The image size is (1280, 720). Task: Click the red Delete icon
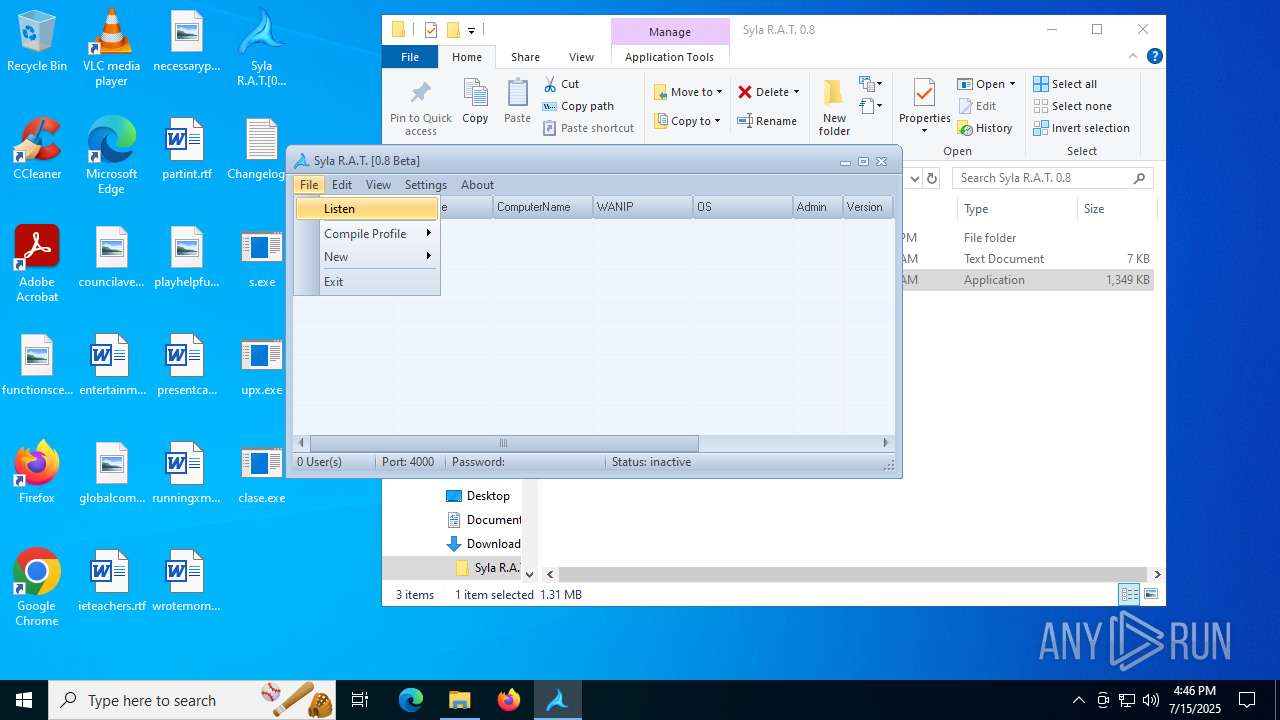tap(745, 92)
